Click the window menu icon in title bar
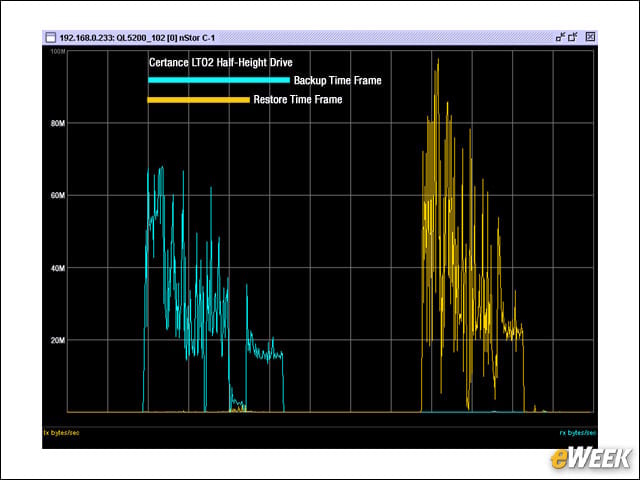Image resolution: width=640 pixels, height=480 pixels. [x=51, y=38]
